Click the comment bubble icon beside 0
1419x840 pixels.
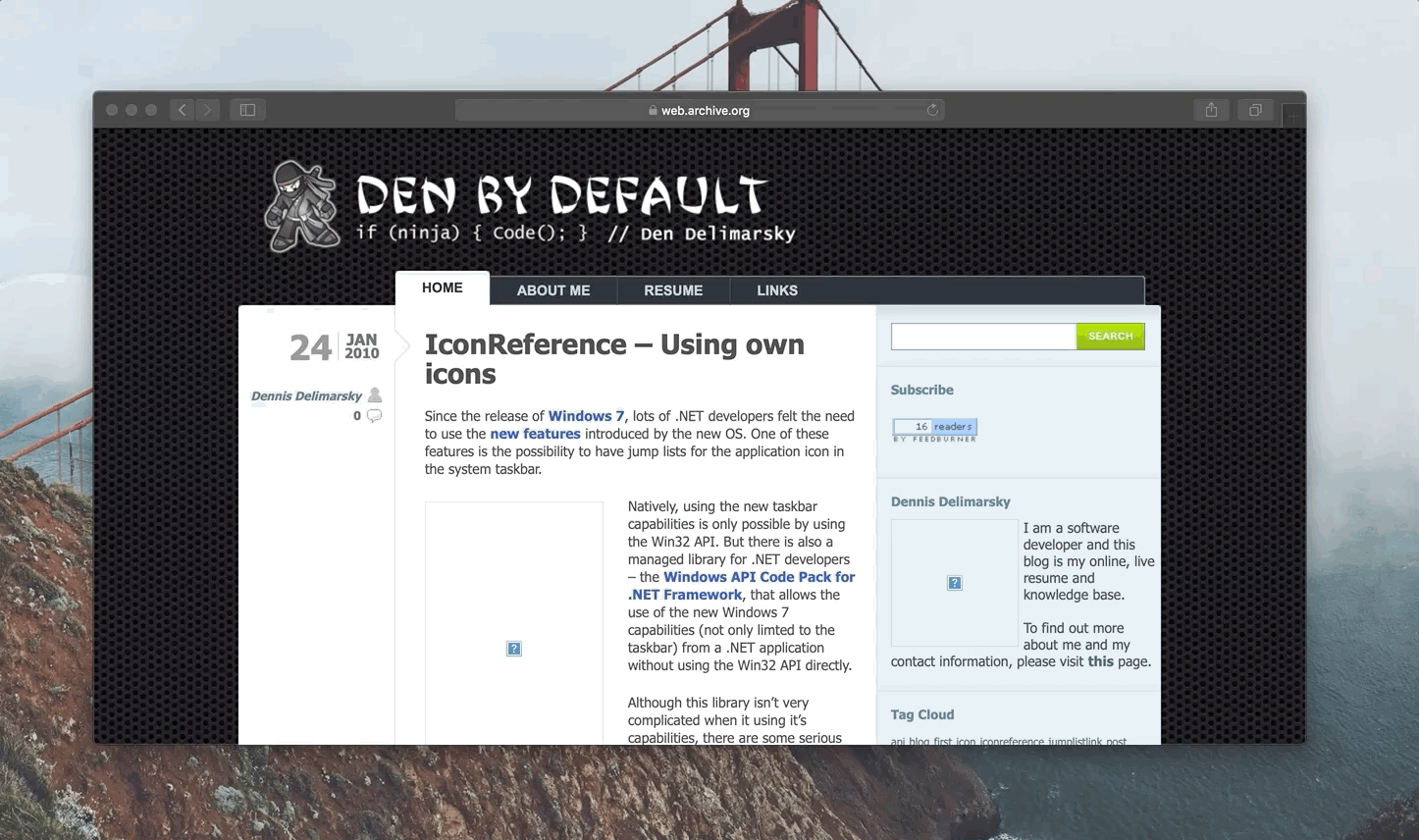(374, 416)
